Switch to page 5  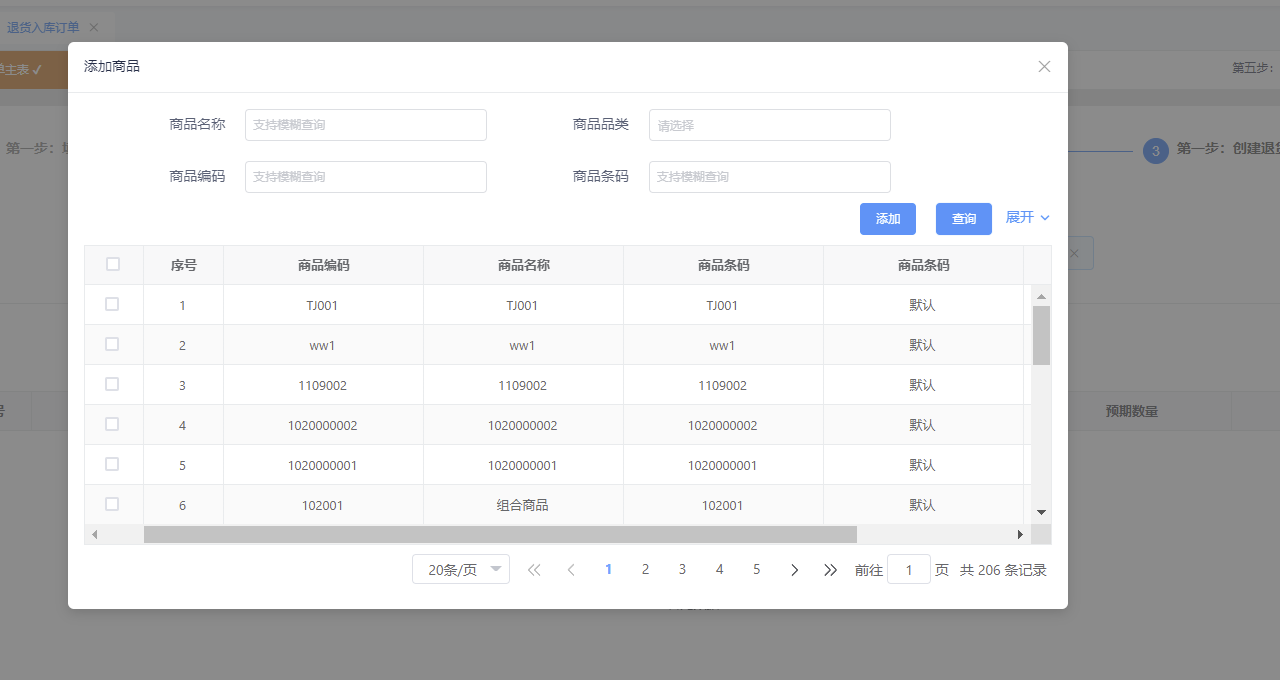(756, 569)
